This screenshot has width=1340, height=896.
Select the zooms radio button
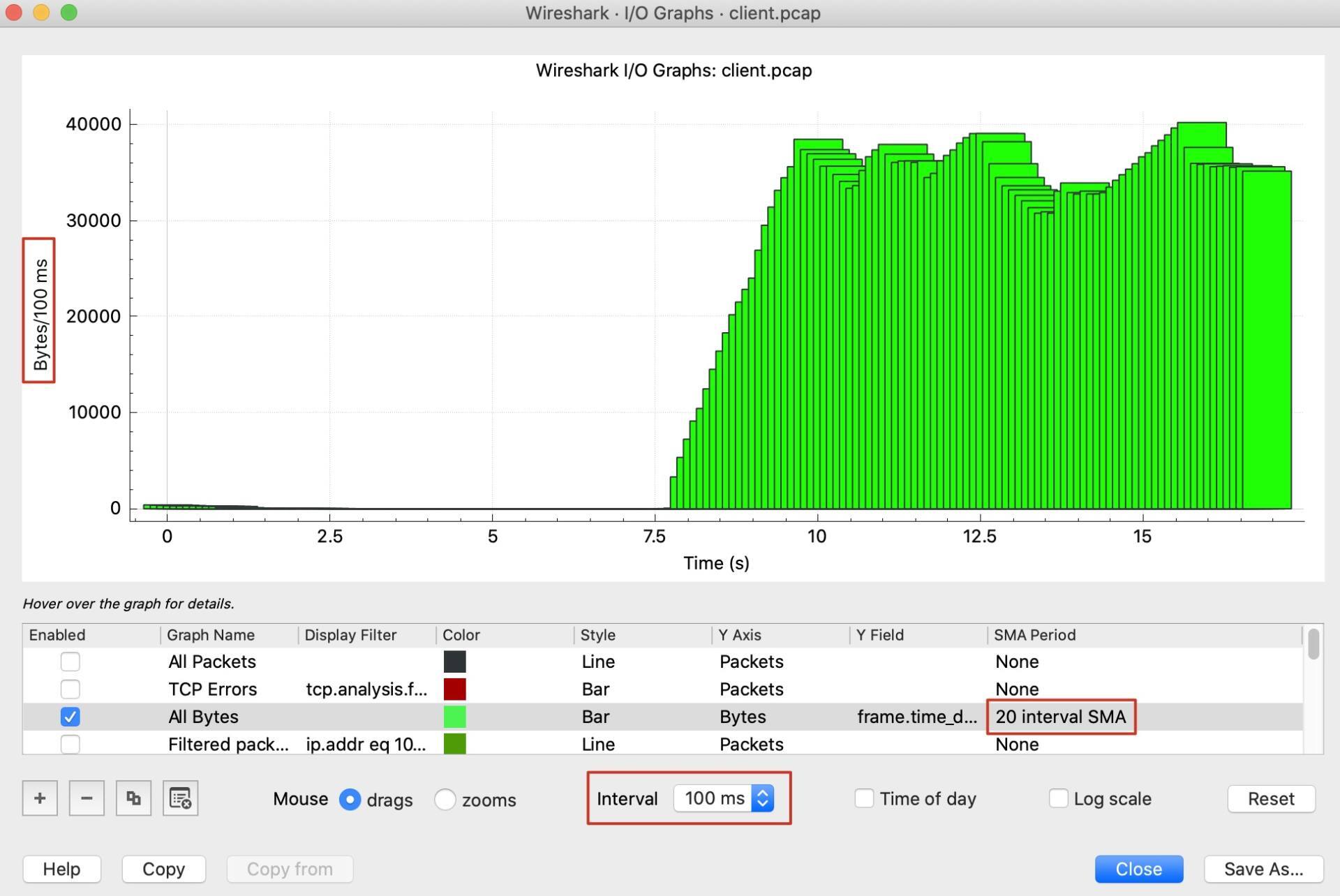click(445, 798)
